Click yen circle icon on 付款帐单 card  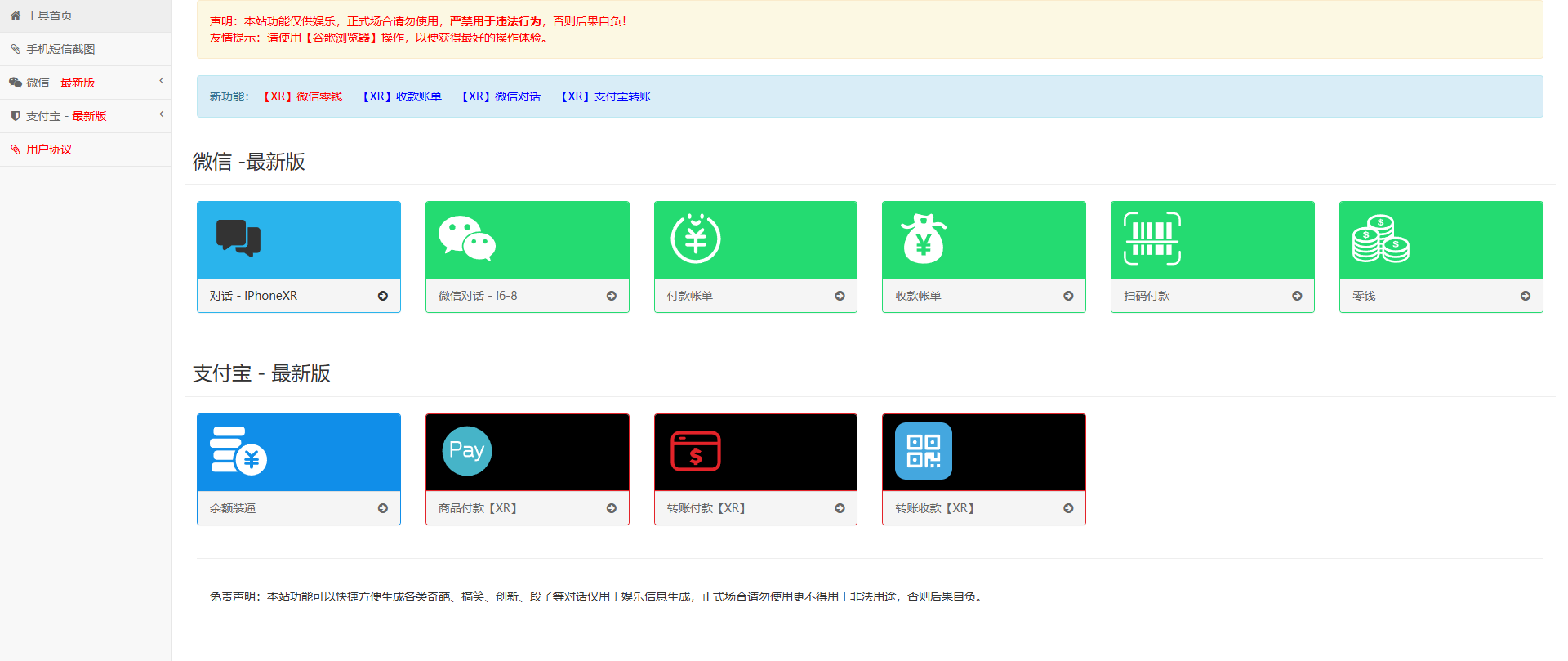[696, 239]
